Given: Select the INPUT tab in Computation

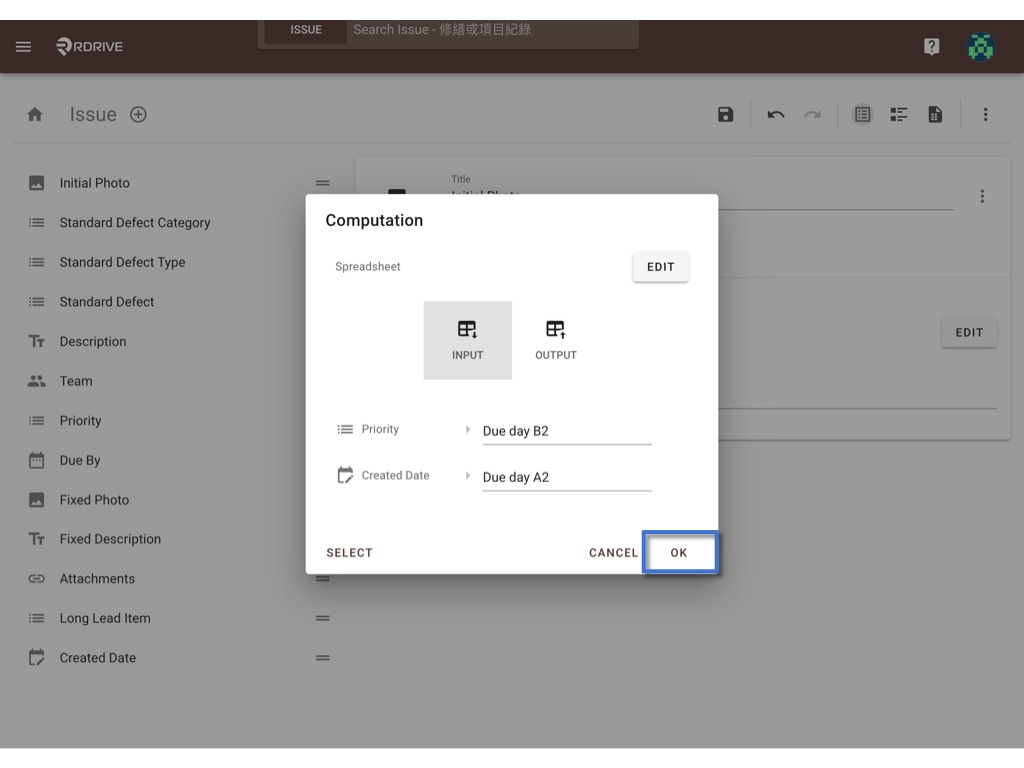Looking at the screenshot, I should point(468,340).
